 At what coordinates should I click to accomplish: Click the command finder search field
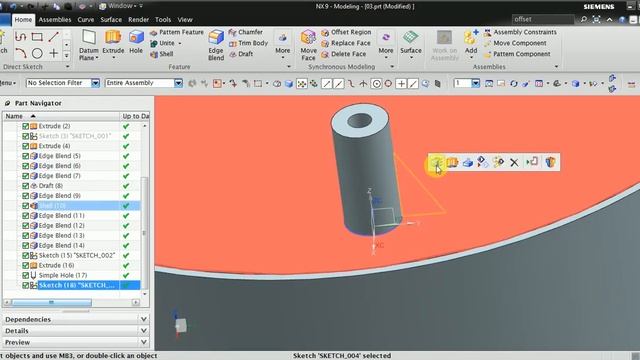pyautogui.click(x=542, y=19)
